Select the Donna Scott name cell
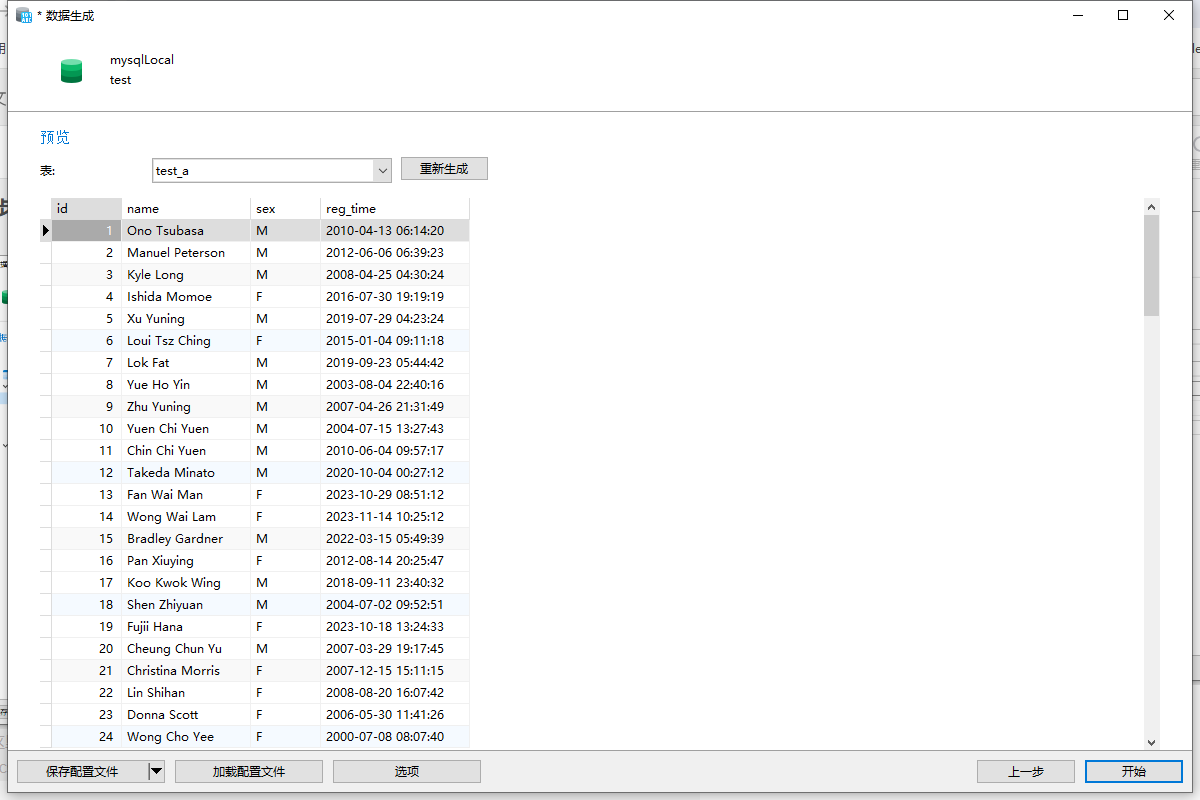 click(x=186, y=714)
